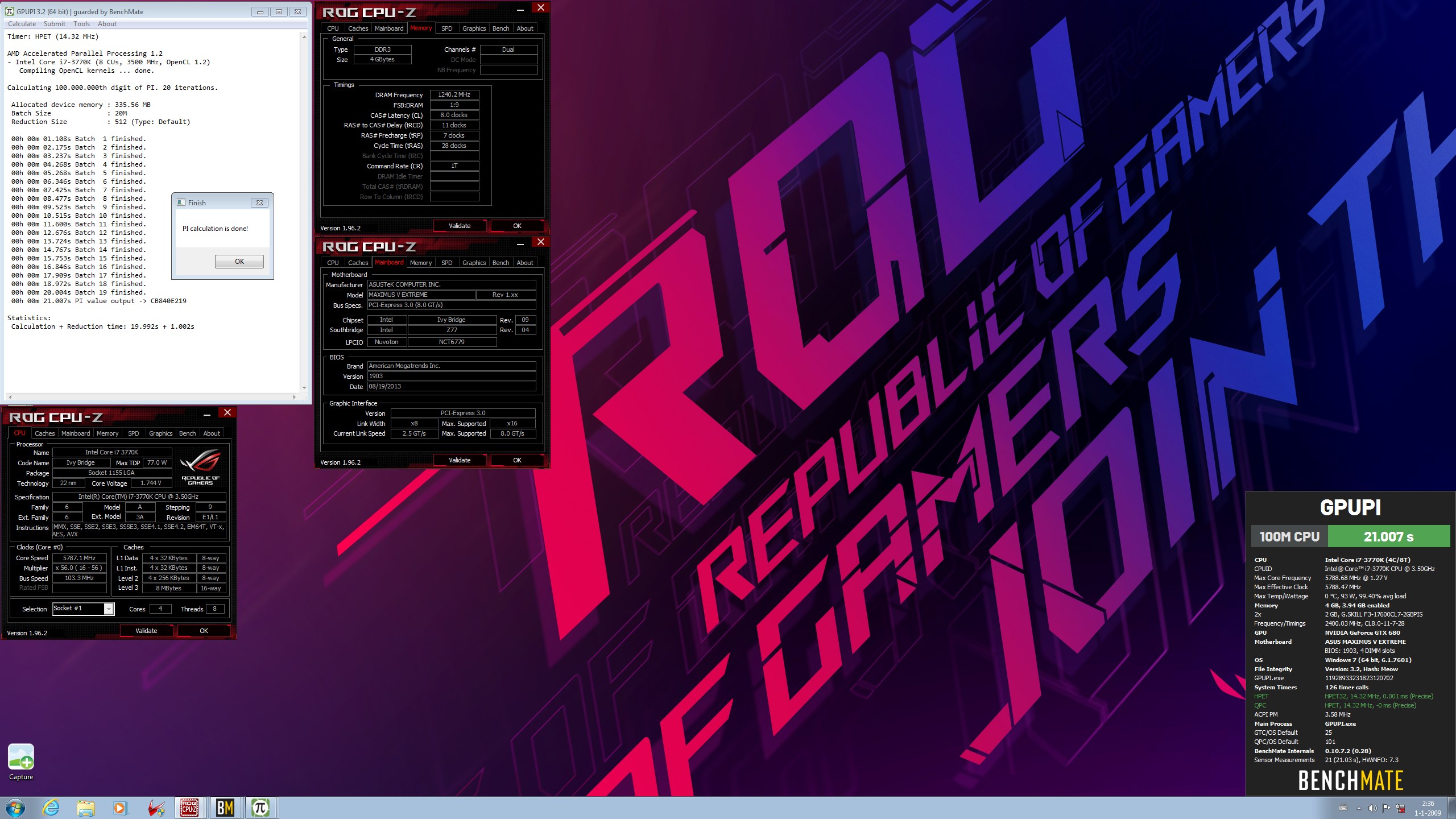
Task: Select About tab in Mainboard CPU-Z window
Action: (525, 263)
